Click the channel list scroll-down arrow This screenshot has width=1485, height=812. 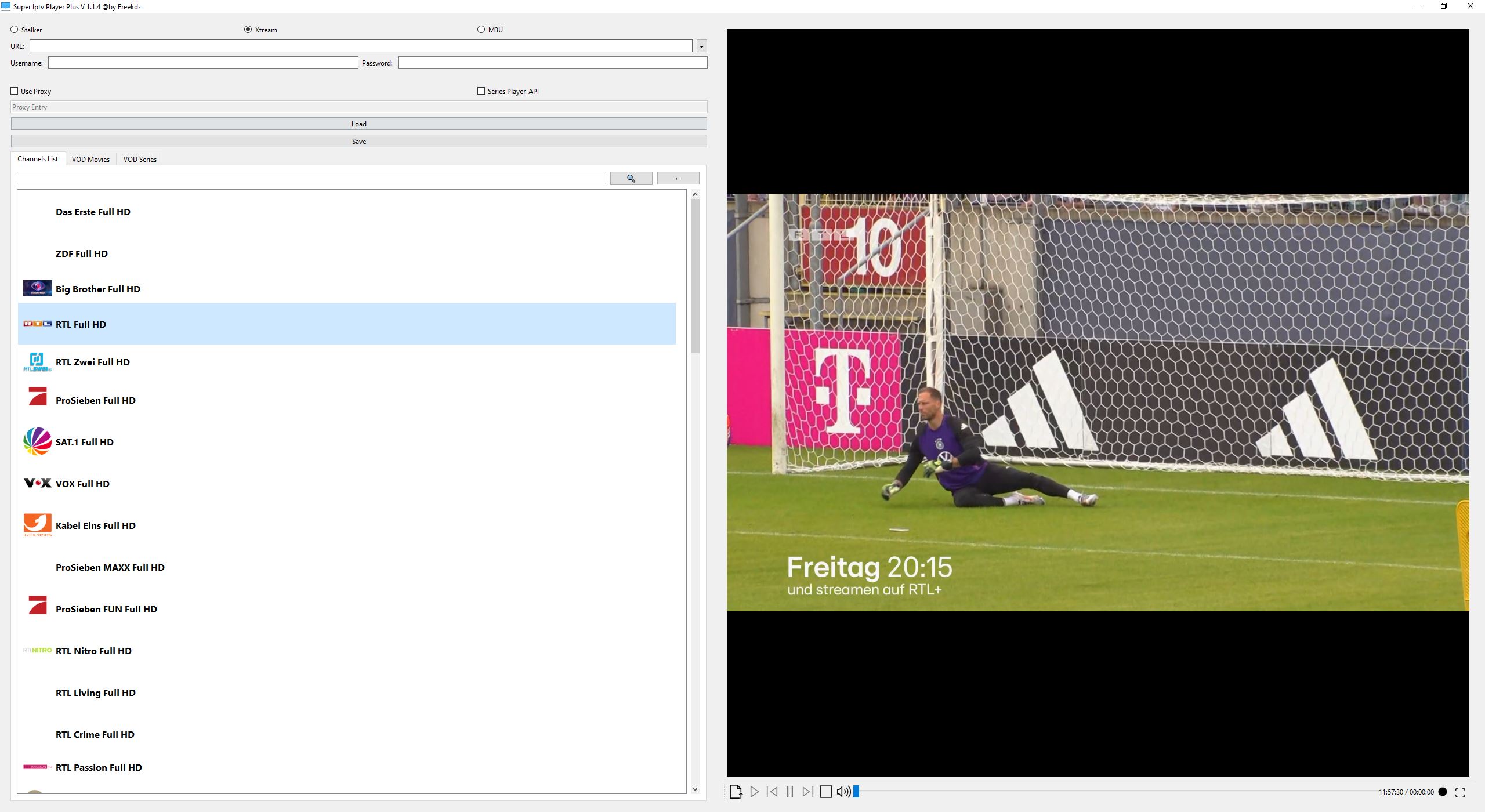tap(696, 789)
